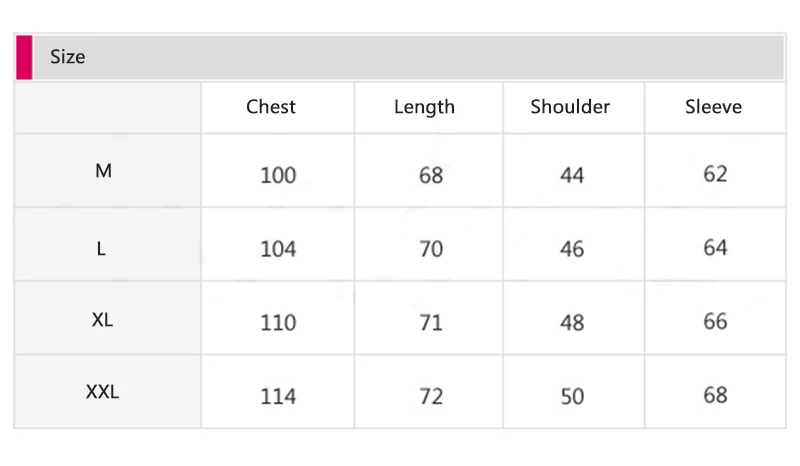
Task: Select the XXL size row label
Action: [x=102, y=391]
